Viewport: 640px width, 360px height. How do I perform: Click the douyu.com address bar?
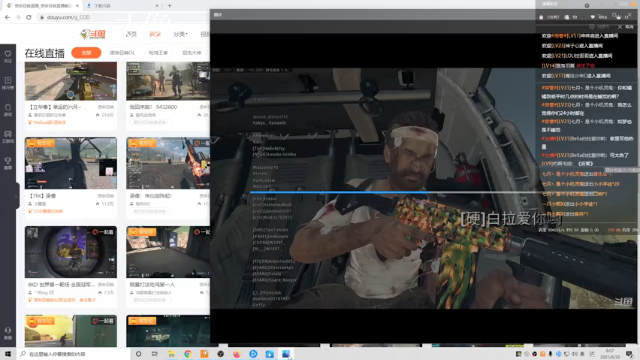click(x=122, y=17)
